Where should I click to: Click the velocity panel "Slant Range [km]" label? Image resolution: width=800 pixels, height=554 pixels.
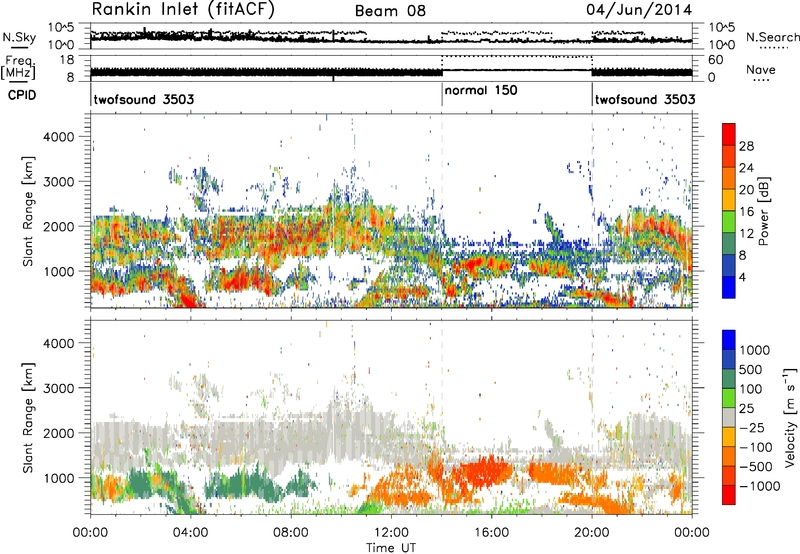tap(28, 417)
